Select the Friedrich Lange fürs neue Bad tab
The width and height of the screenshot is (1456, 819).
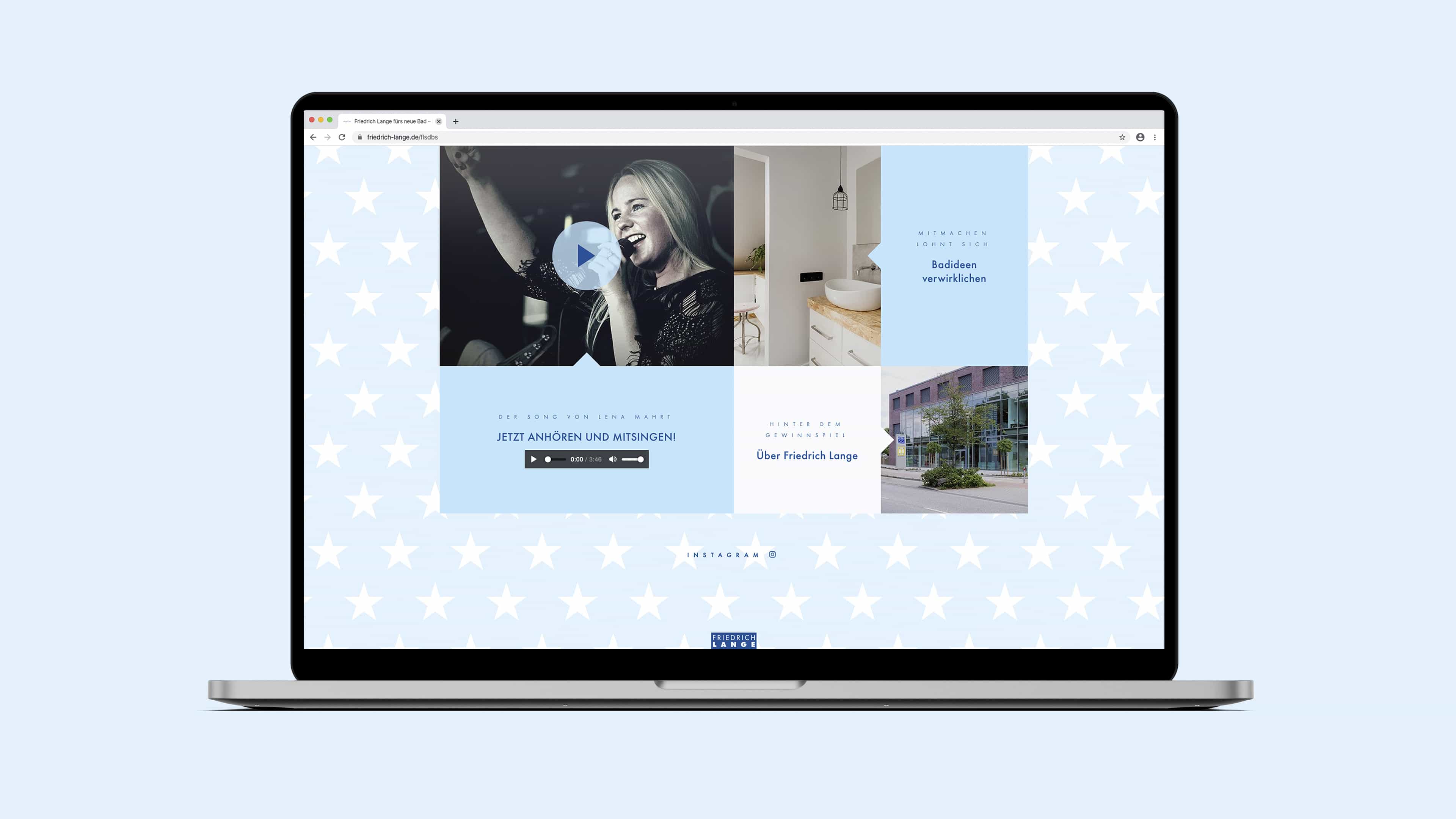[x=390, y=121]
